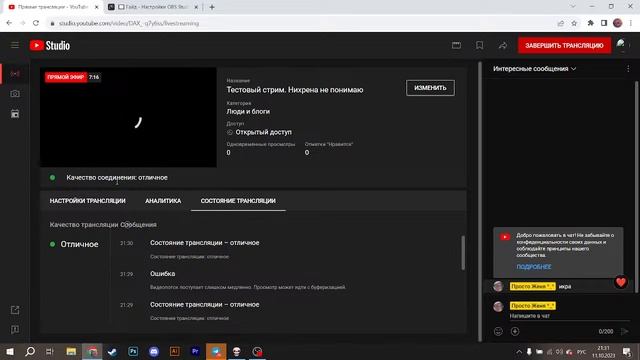Open a new browser tab
This screenshot has height=360, width=640.
coord(212,7)
